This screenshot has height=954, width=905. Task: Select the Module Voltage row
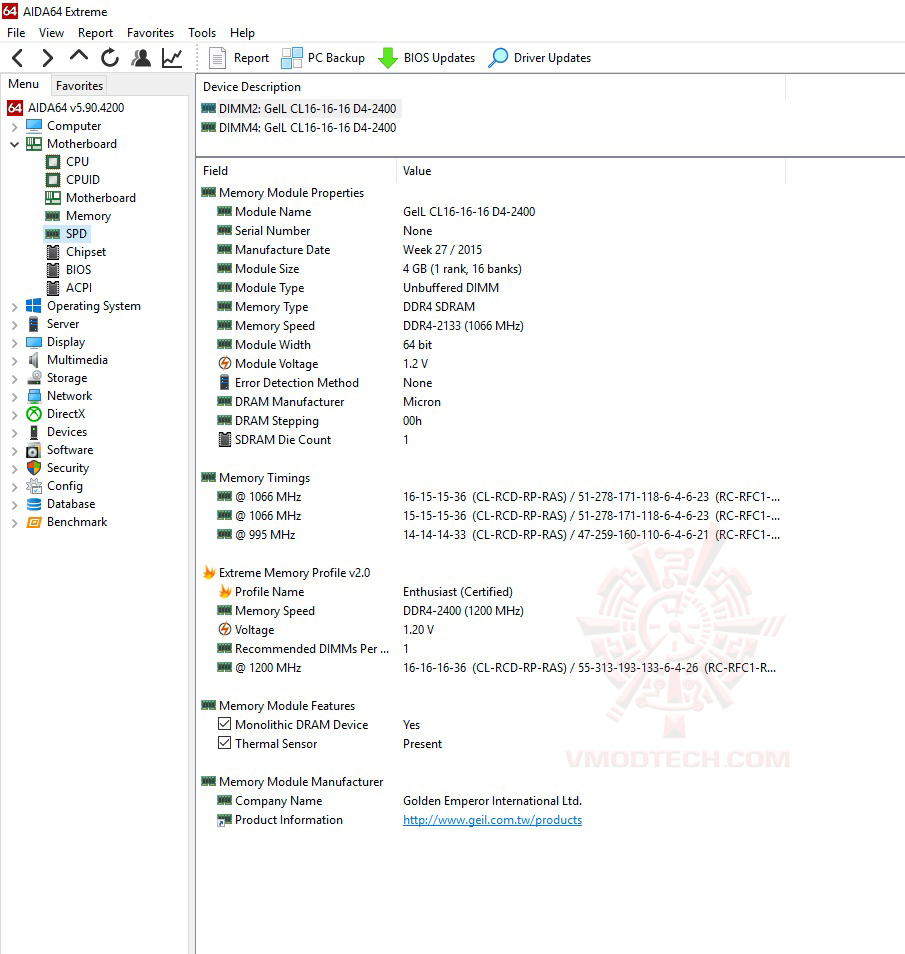491,364
